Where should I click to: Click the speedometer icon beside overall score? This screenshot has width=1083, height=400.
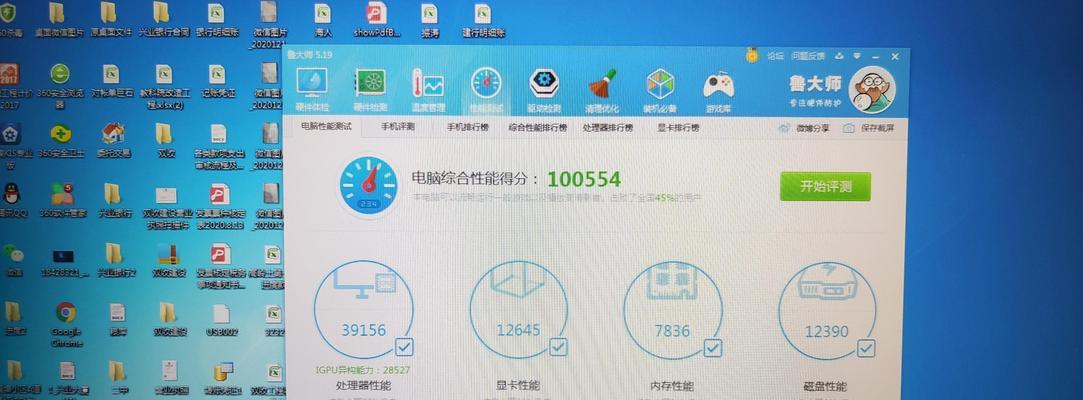pyautogui.click(x=368, y=186)
